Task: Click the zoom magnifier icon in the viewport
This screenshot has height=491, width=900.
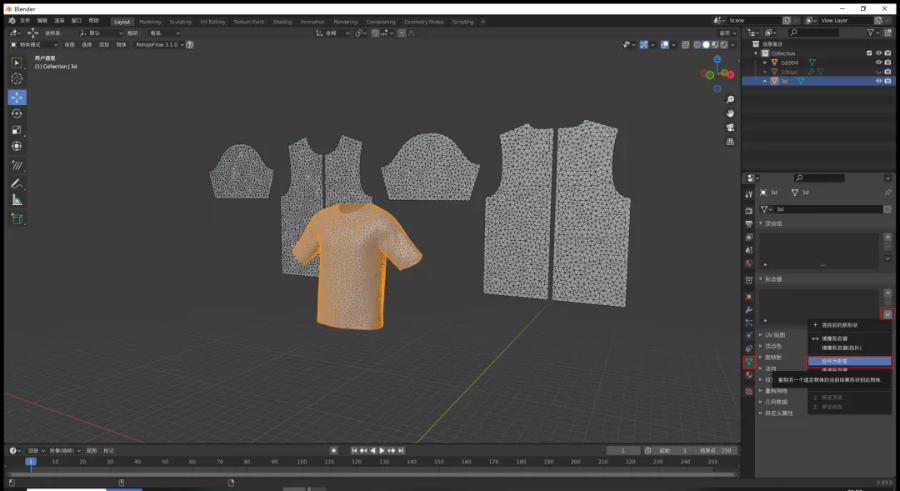Action: click(731, 99)
